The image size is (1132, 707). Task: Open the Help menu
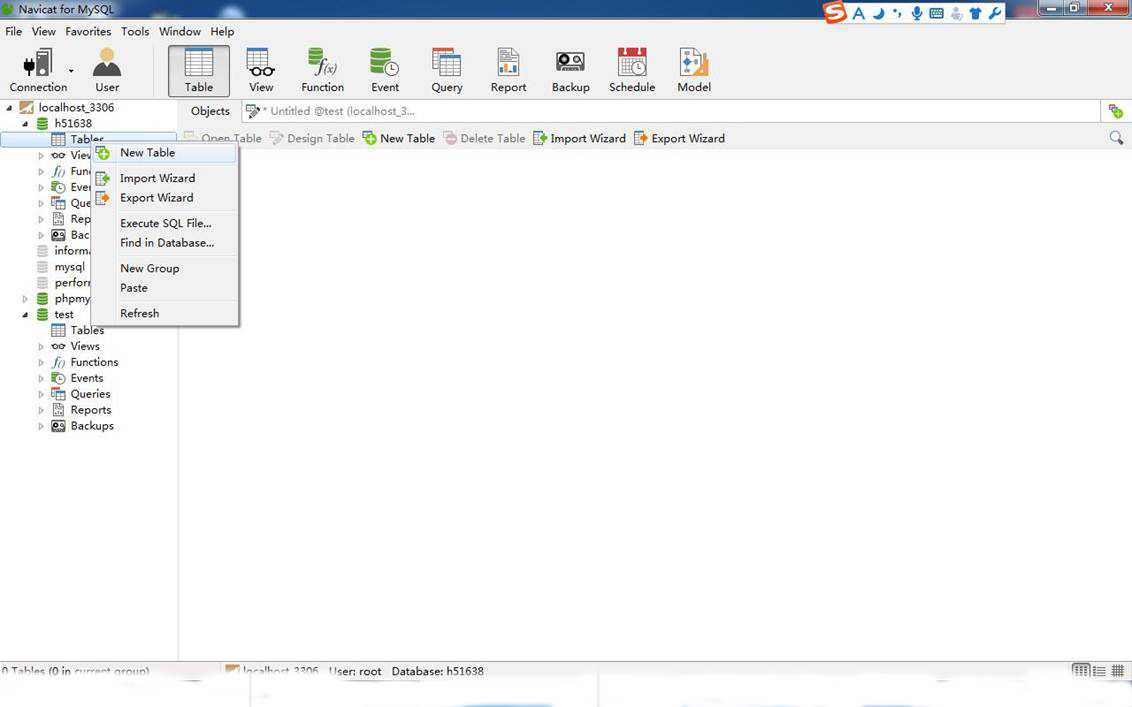[x=222, y=31]
